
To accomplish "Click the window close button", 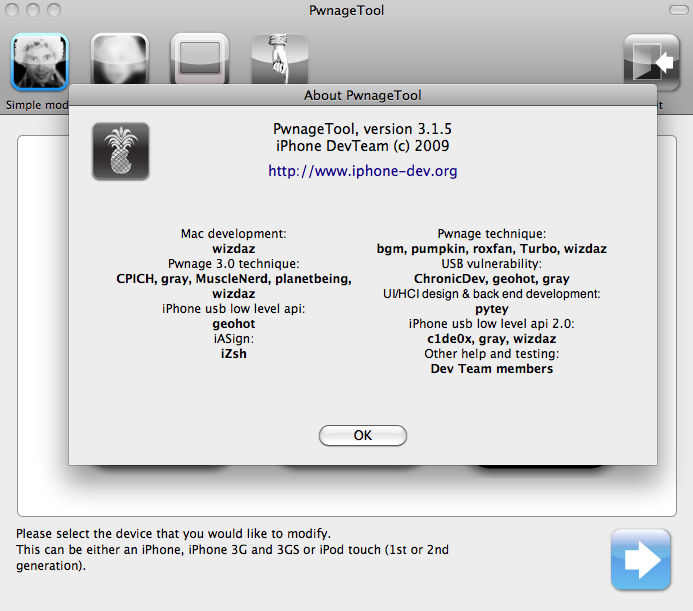I will coord(12,10).
